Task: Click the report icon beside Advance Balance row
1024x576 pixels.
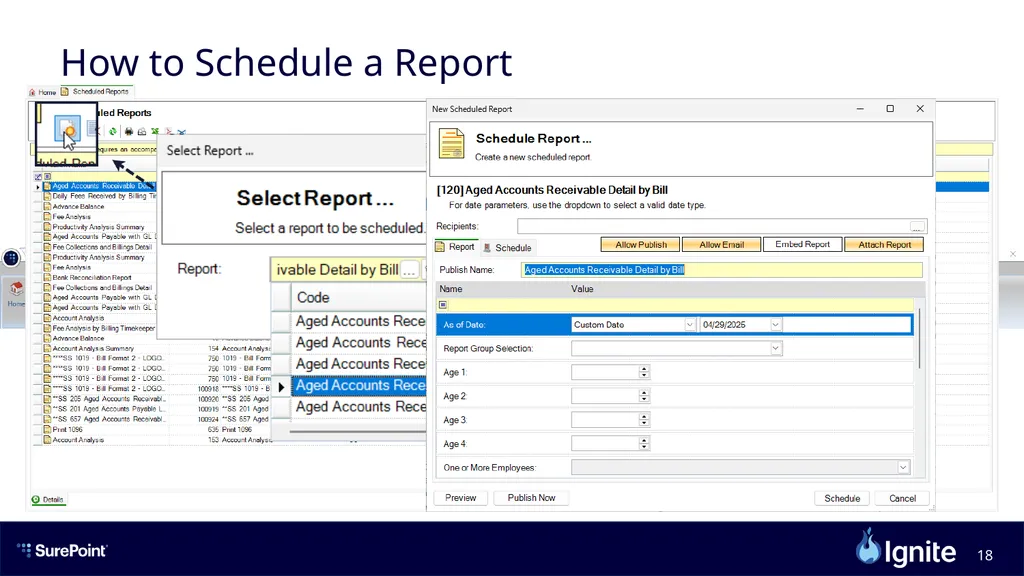Action: (x=47, y=206)
